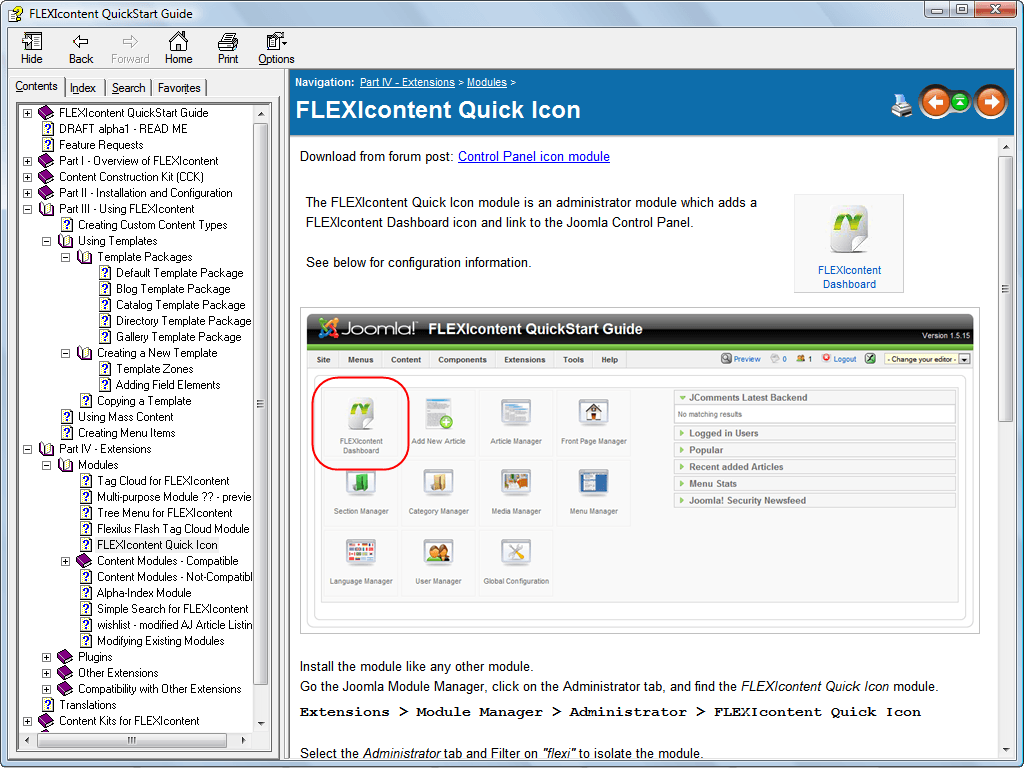This screenshot has height=768, width=1024.
Task: Click the page icon beside Template Zones
Action: [x=104, y=369]
